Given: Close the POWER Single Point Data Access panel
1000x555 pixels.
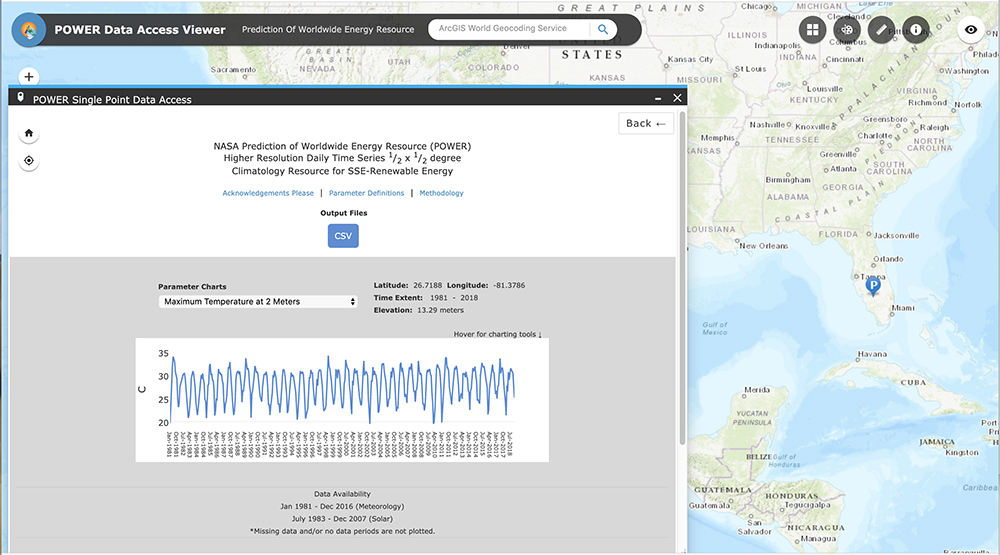Looking at the screenshot, I should point(677,98).
